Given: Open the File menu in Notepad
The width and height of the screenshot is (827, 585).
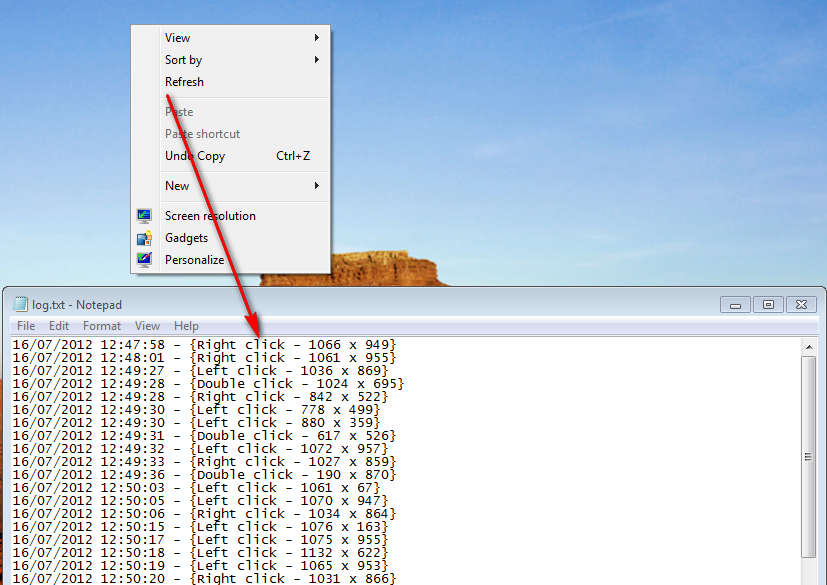Looking at the screenshot, I should pos(25,325).
